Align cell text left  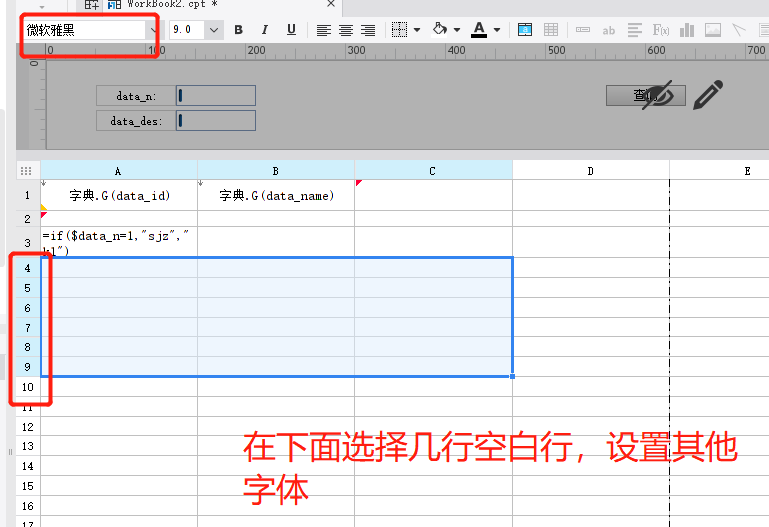[324, 30]
